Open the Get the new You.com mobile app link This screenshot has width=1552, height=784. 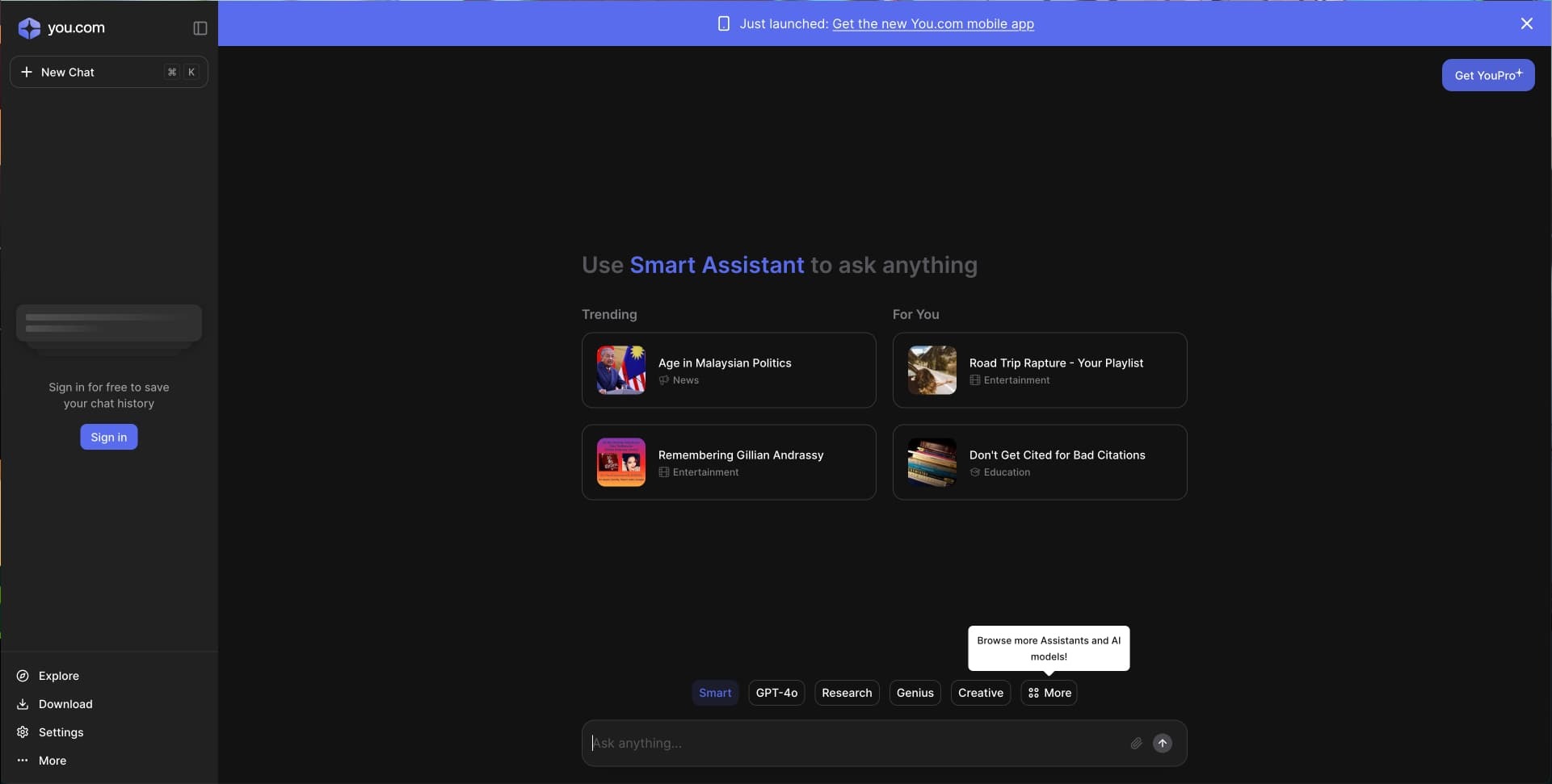[933, 24]
